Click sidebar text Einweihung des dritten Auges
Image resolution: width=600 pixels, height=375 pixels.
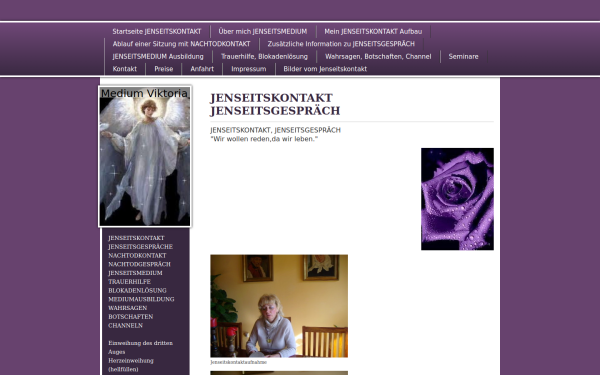(x=140, y=347)
